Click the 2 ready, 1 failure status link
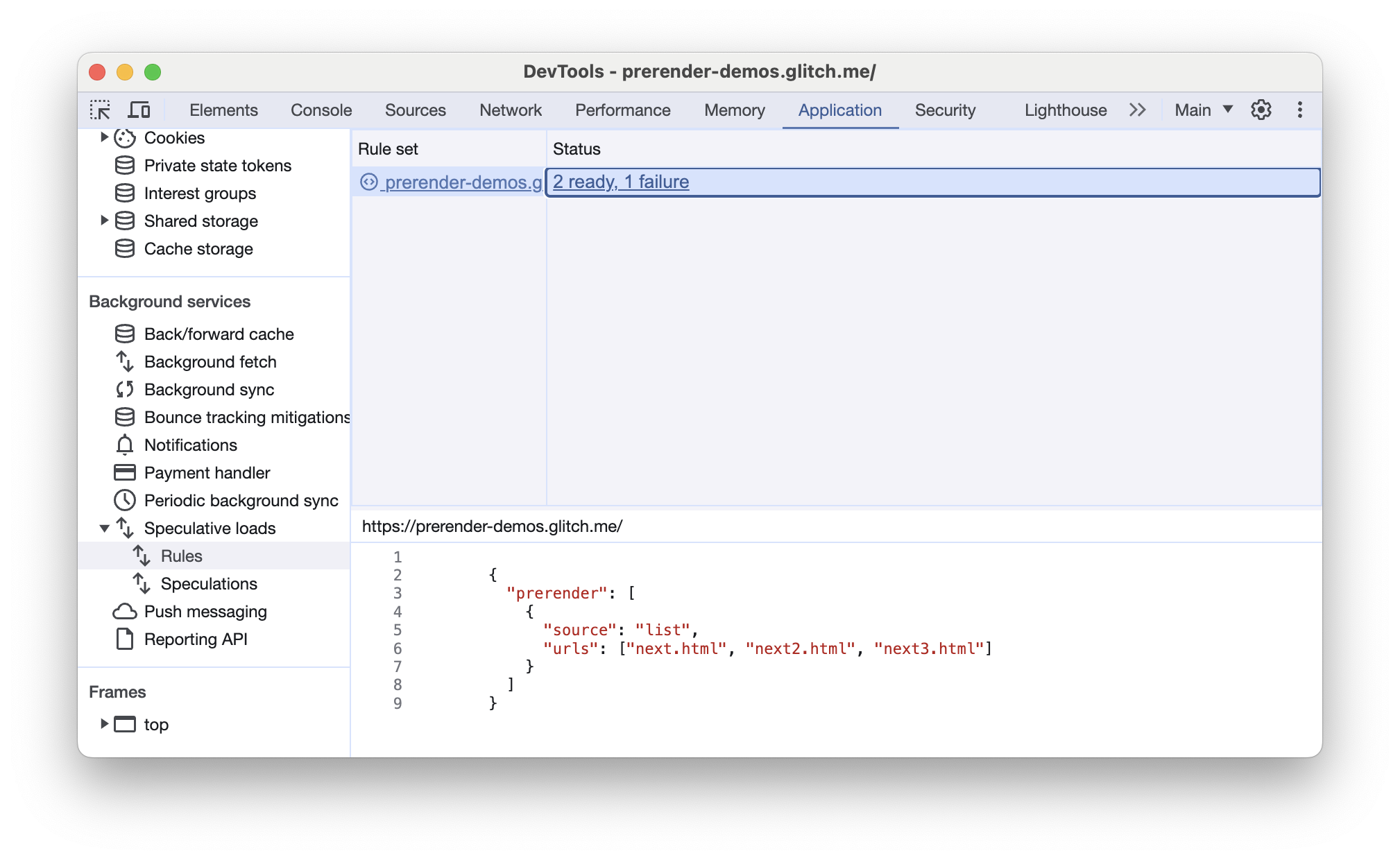1400x860 pixels. [621, 181]
